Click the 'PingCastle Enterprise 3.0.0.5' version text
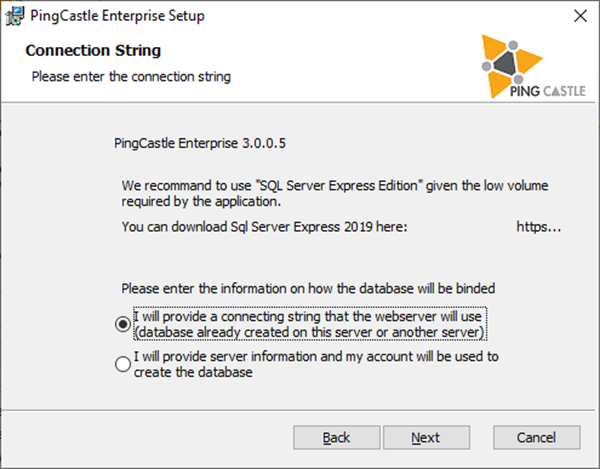The width and height of the screenshot is (600, 469). pos(200,143)
